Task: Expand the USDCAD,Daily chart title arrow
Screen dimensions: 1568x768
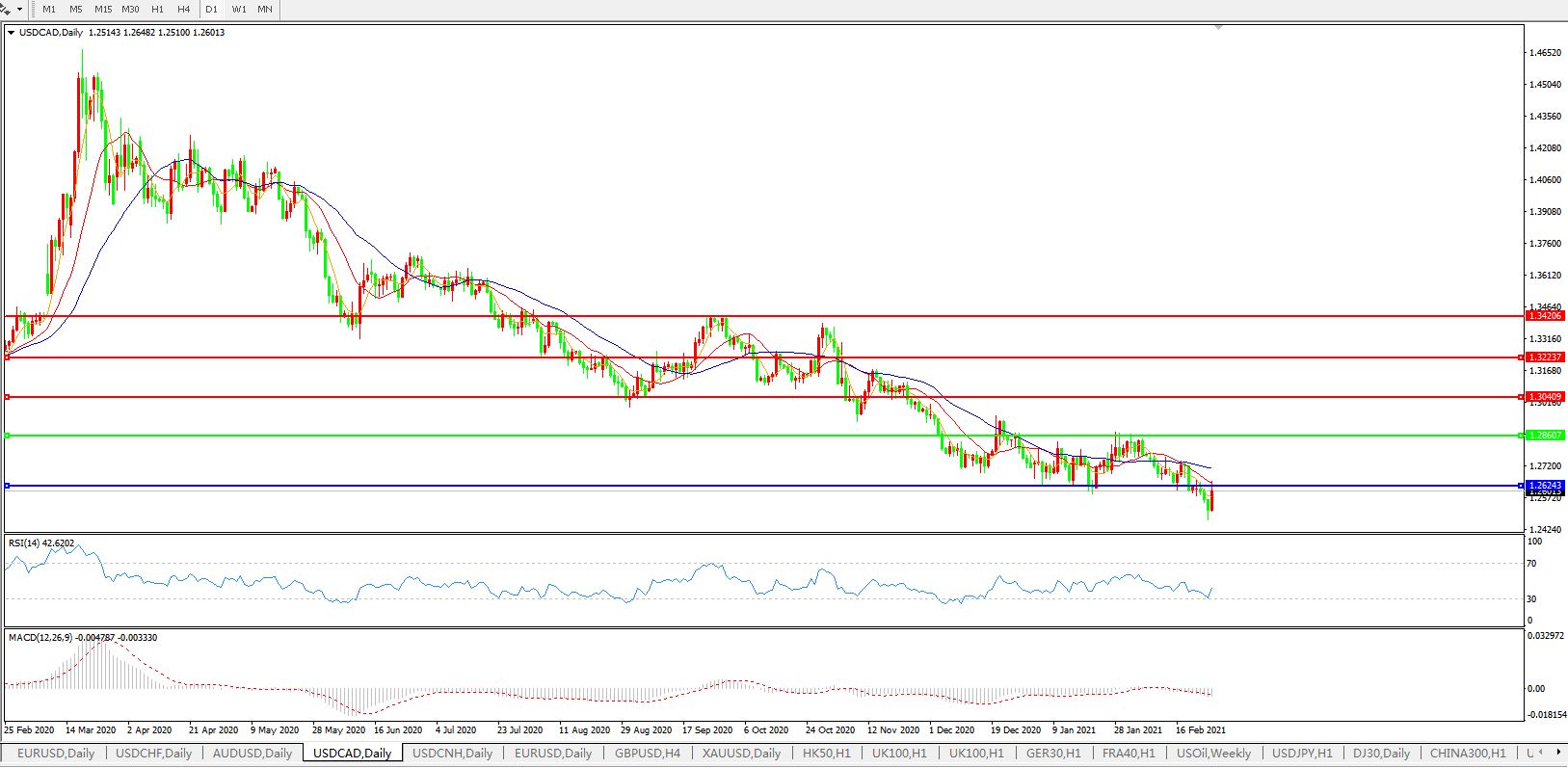Action: pos(11,33)
